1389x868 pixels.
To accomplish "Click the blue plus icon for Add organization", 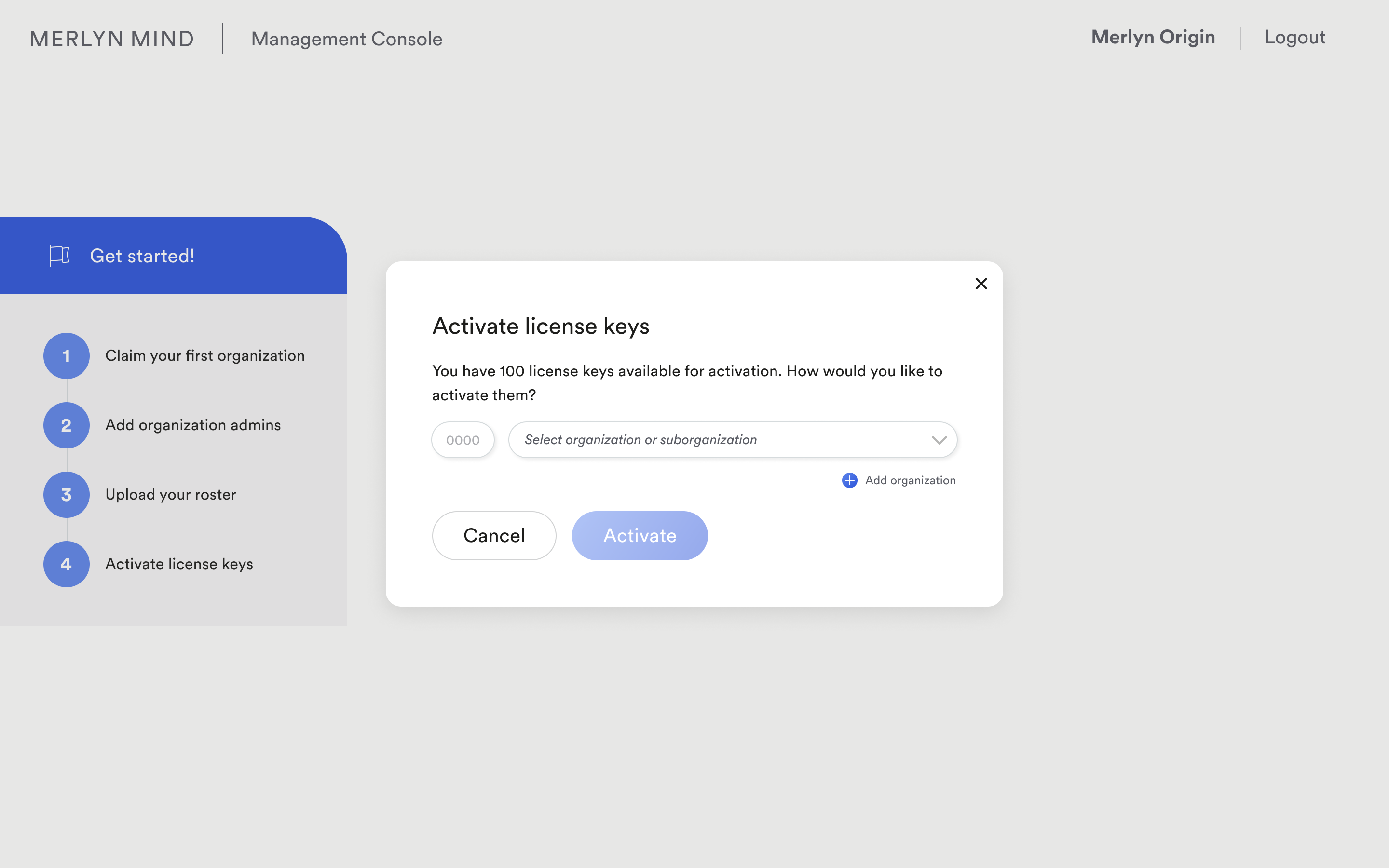I will pyautogui.click(x=849, y=480).
